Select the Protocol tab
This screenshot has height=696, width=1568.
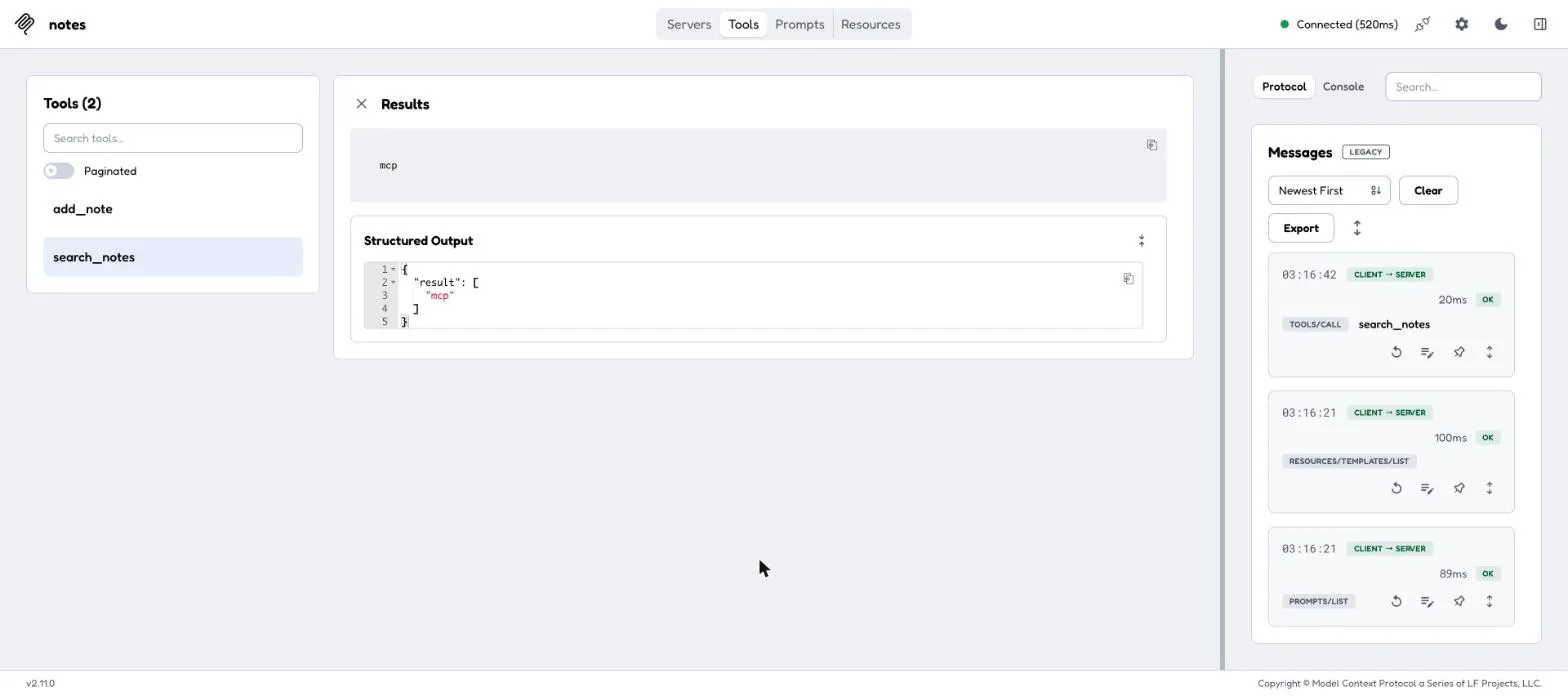pos(1284,87)
